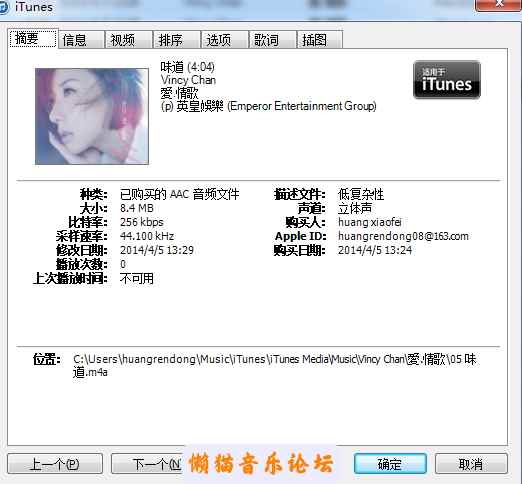Image resolution: width=522 pixels, height=484 pixels.
Task: Click the Emperor Entertainment Group copyright line
Action: point(268,106)
